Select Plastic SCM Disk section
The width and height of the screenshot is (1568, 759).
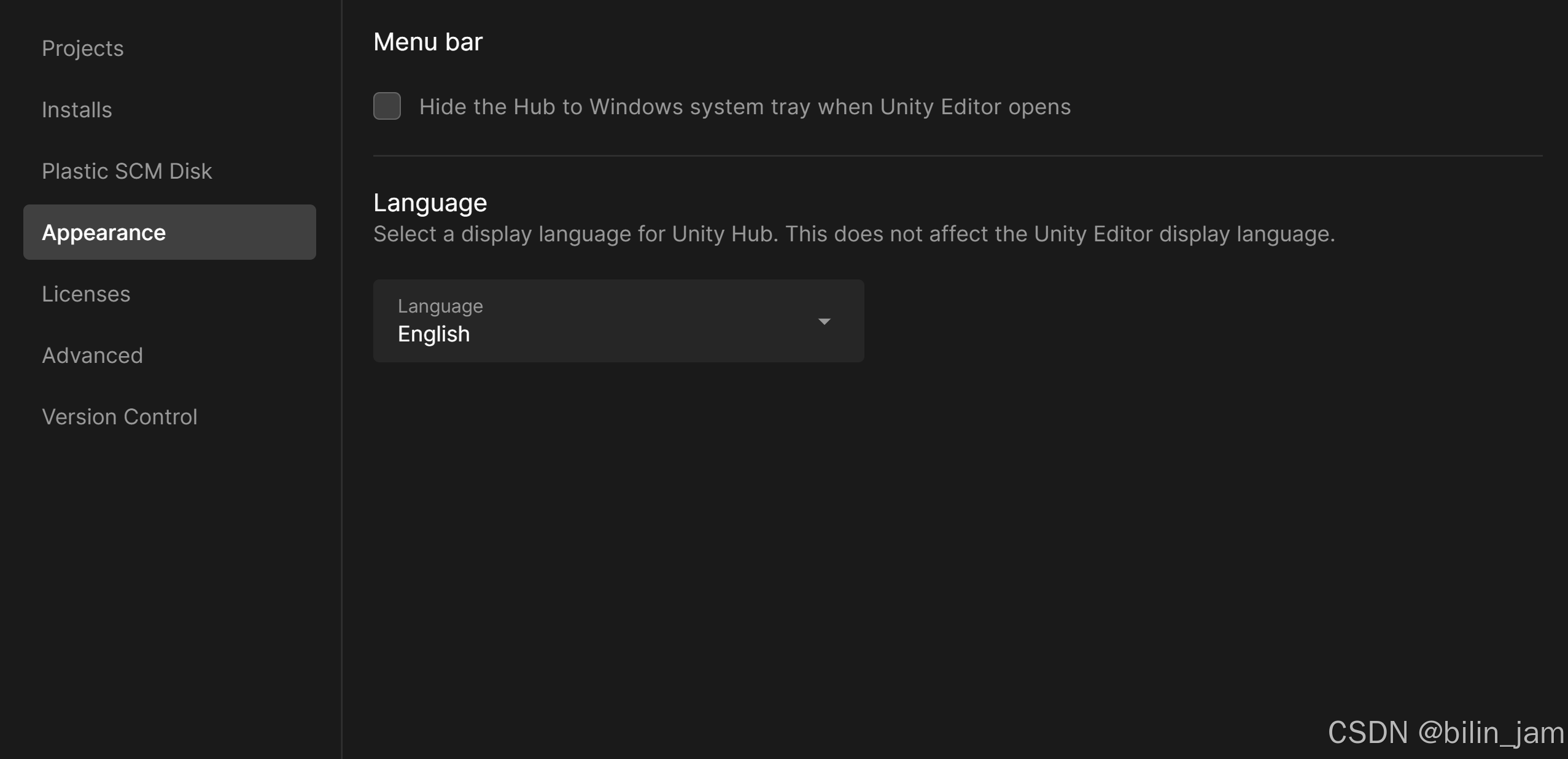pyautogui.click(x=126, y=171)
